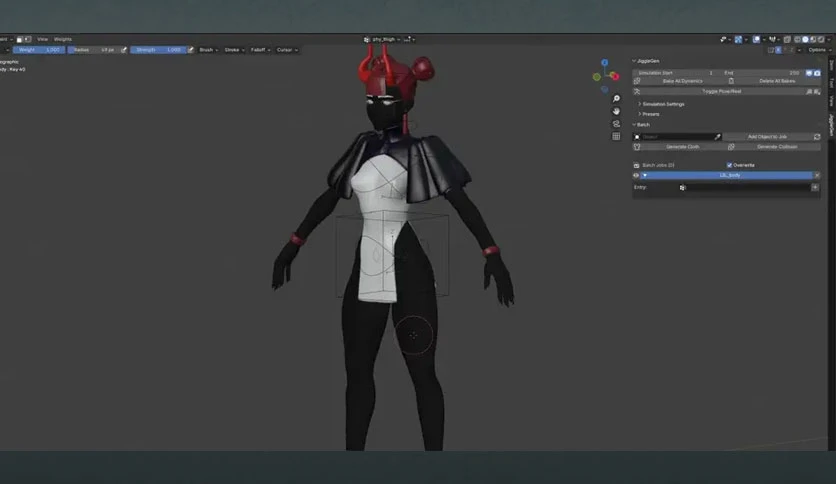Open object visibility selectability dropdown icon
The image size is (836, 484).
tap(725, 39)
